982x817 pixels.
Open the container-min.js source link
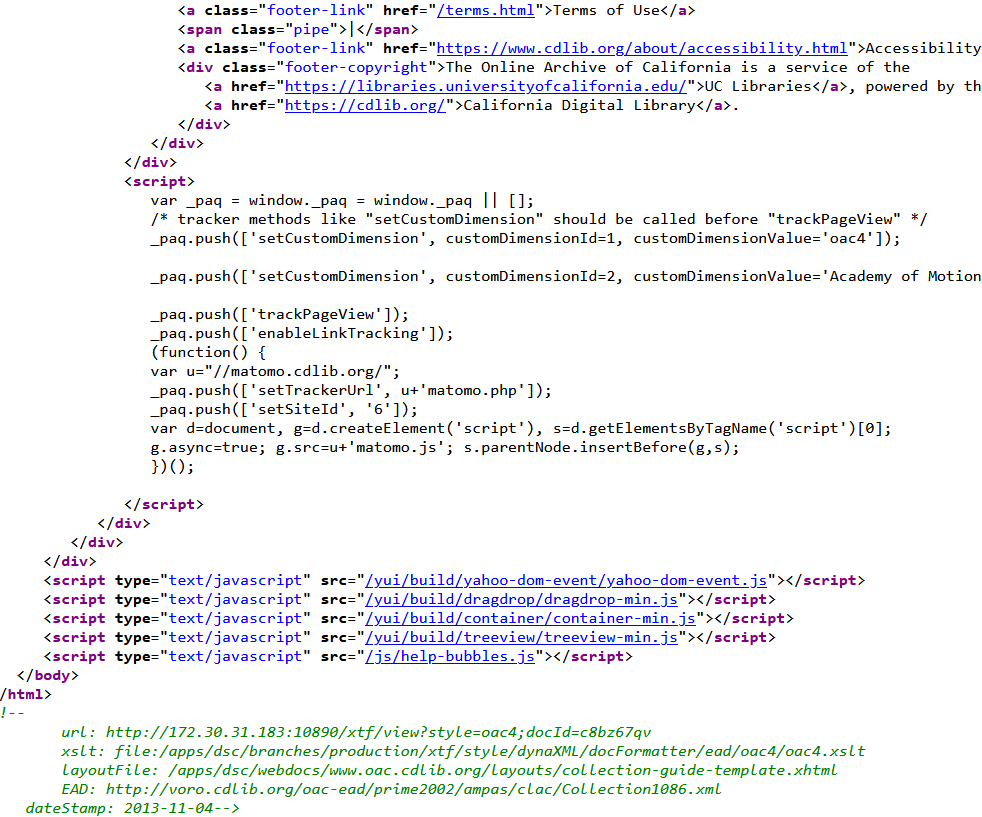(530, 619)
